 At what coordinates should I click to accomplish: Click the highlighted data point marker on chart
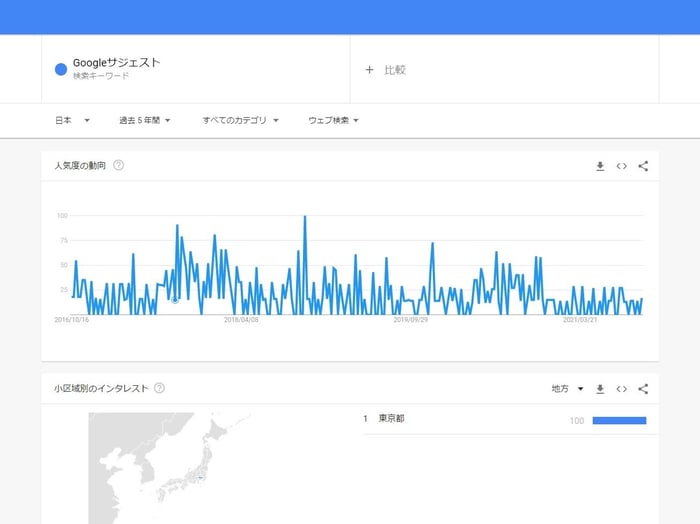175,300
